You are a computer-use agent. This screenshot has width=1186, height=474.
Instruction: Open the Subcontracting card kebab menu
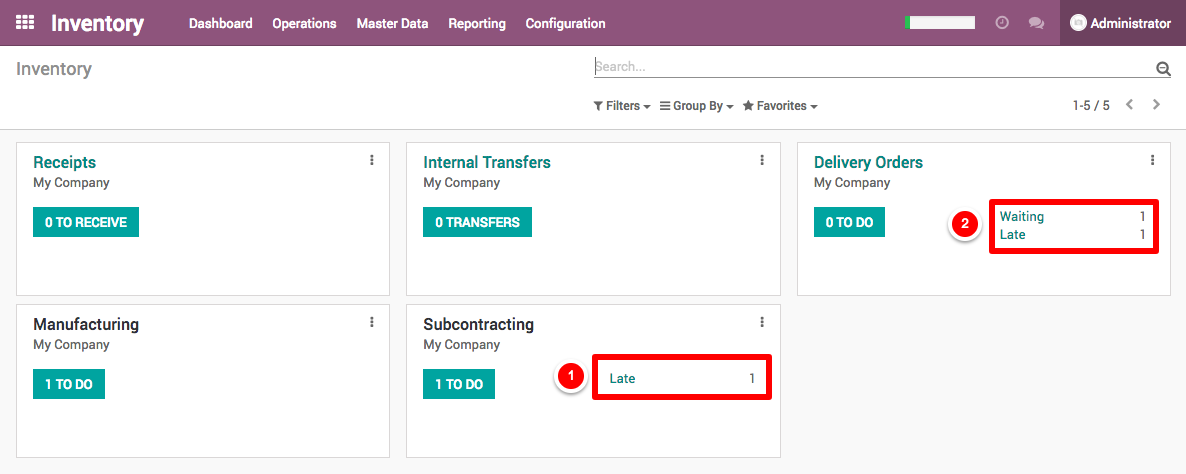(x=762, y=322)
